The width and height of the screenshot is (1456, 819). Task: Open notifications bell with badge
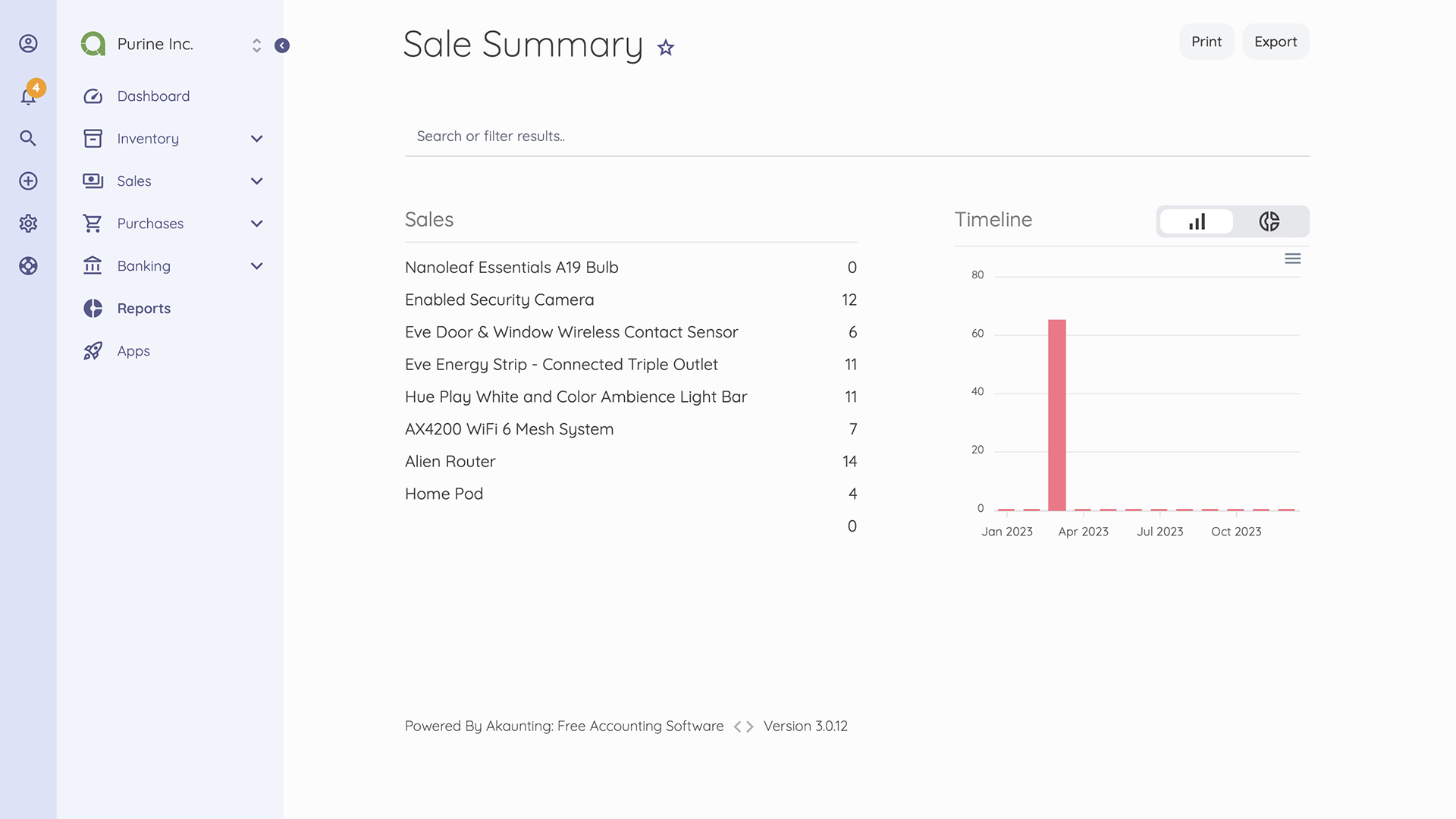[29, 96]
